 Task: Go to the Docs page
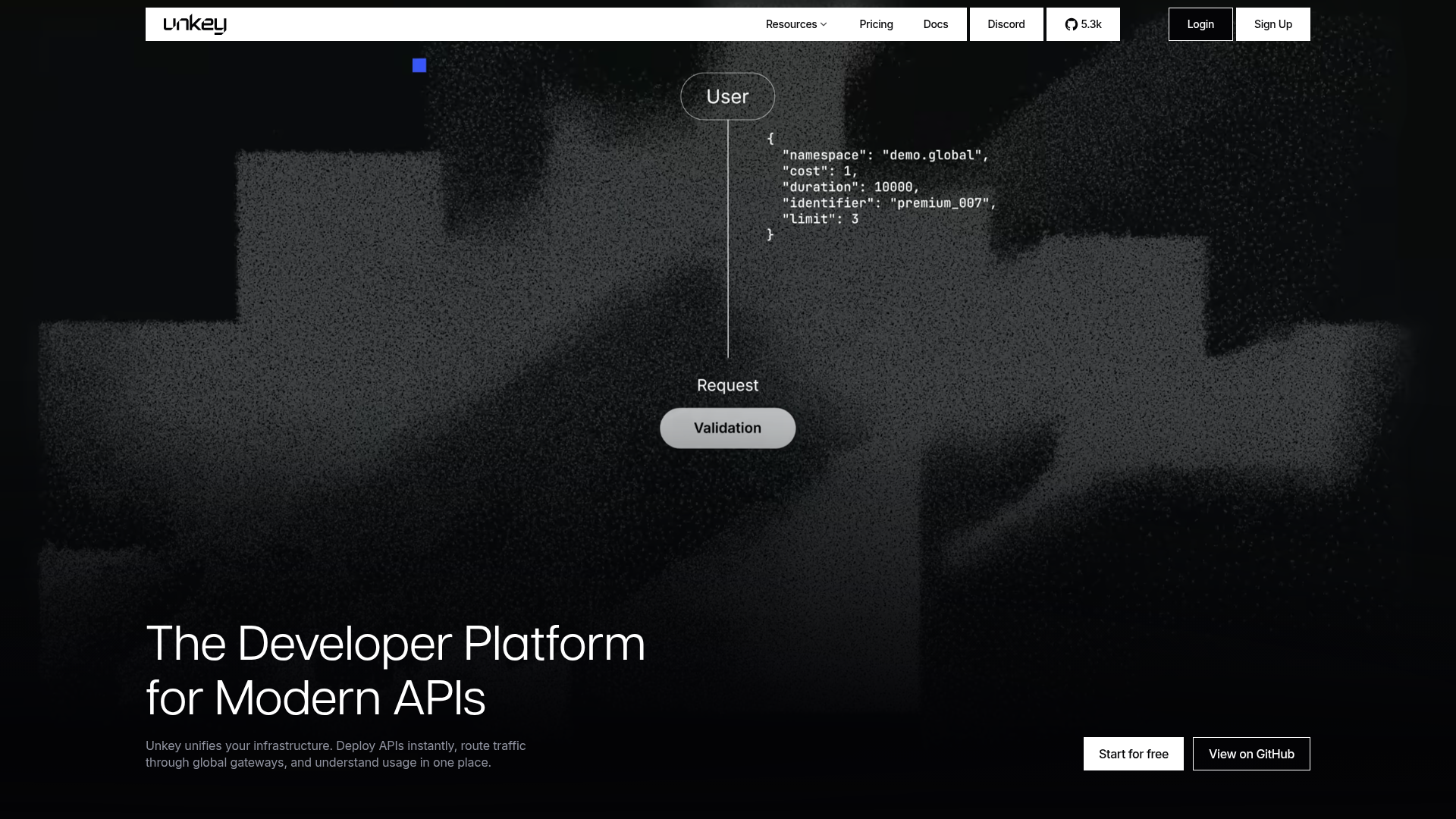pyautogui.click(x=935, y=24)
